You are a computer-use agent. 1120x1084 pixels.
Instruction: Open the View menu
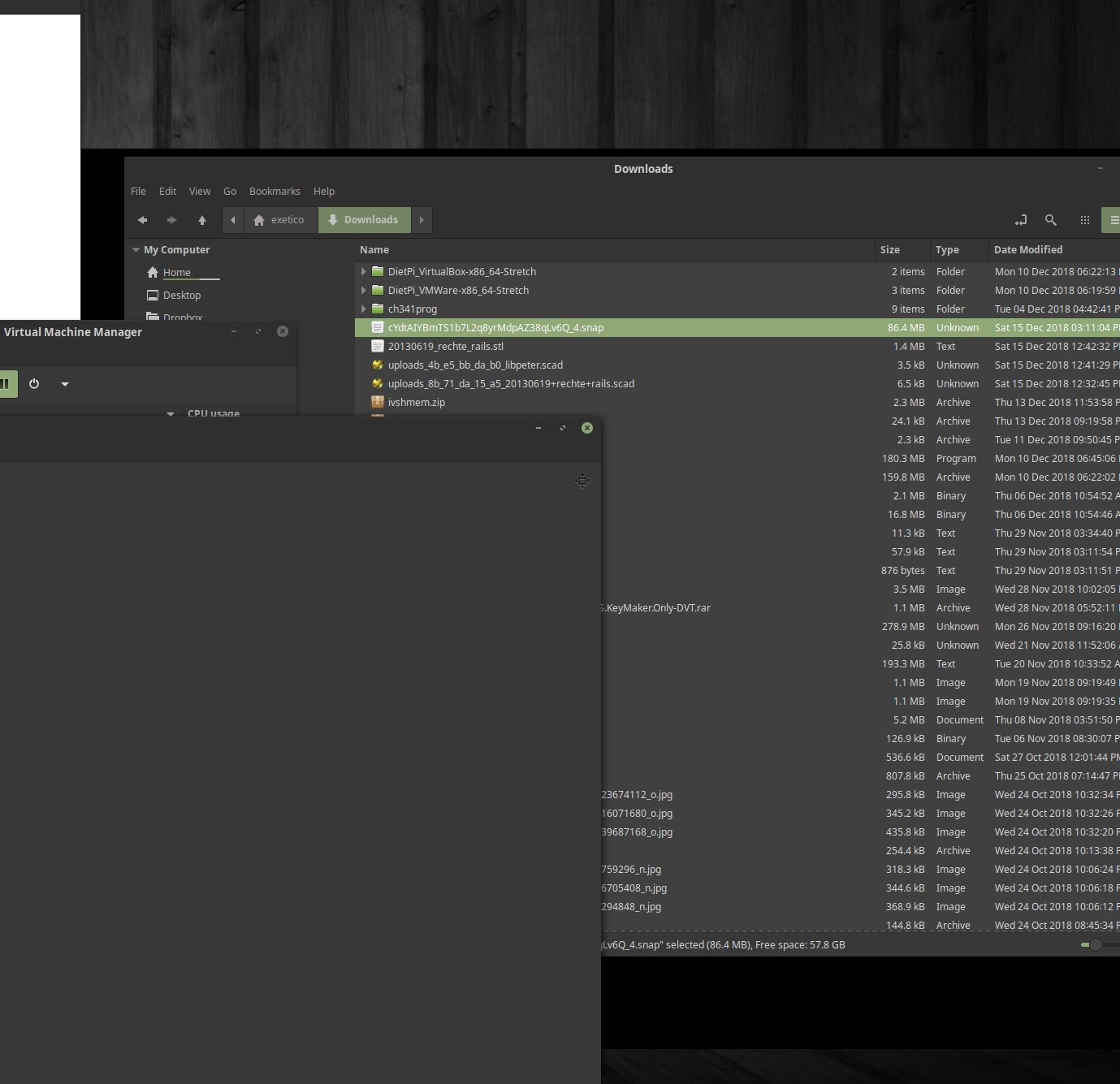[200, 192]
